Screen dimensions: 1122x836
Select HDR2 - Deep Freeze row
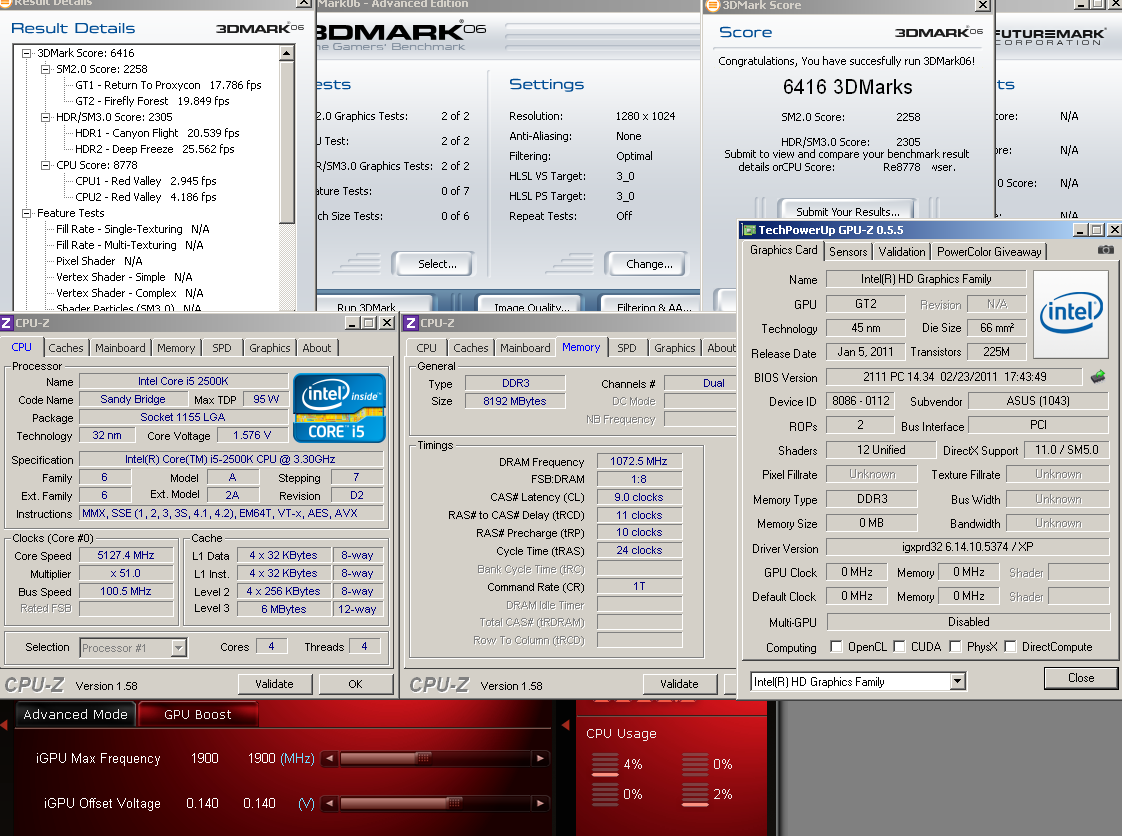pos(155,149)
